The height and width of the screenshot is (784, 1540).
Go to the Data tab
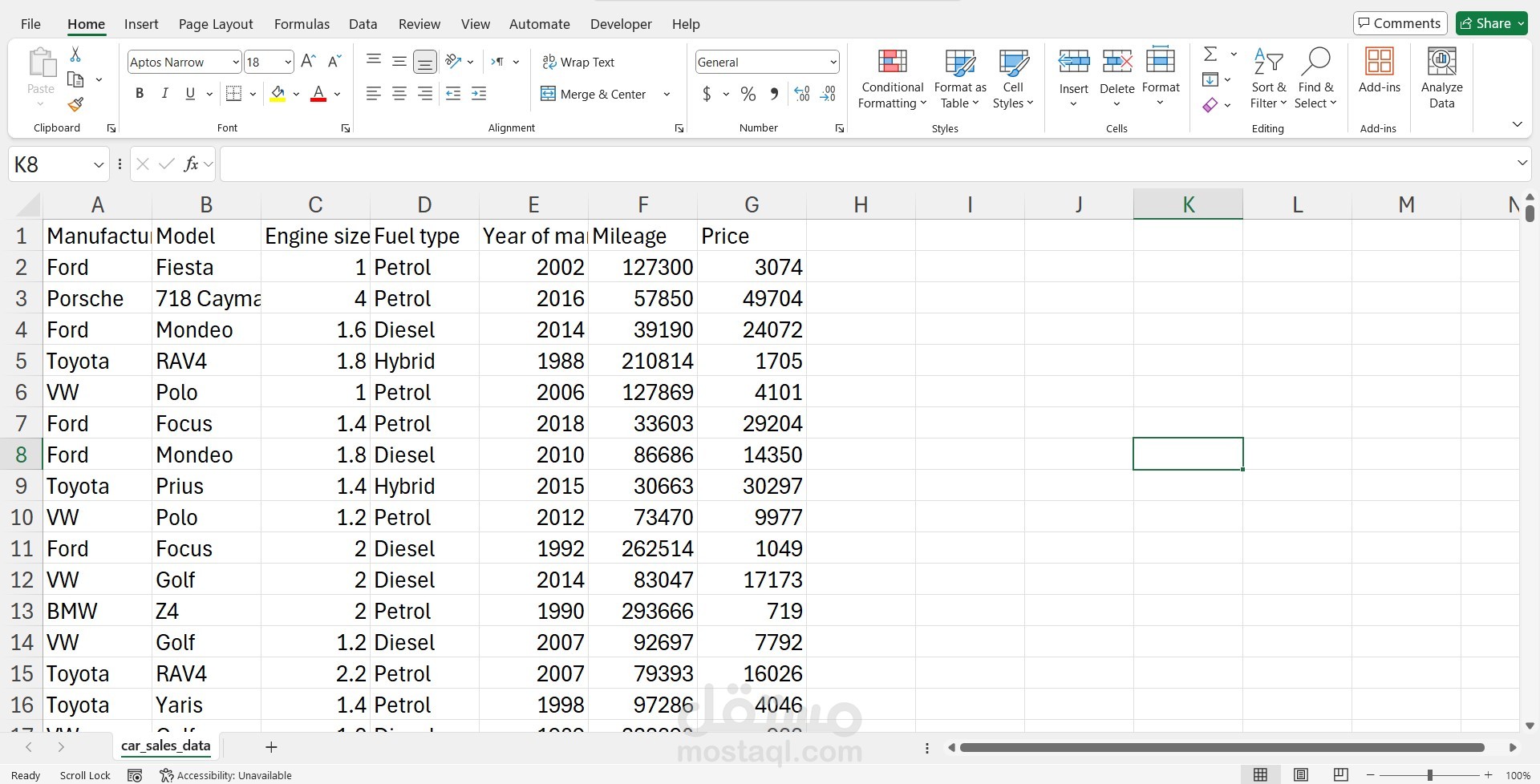click(363, 24)
